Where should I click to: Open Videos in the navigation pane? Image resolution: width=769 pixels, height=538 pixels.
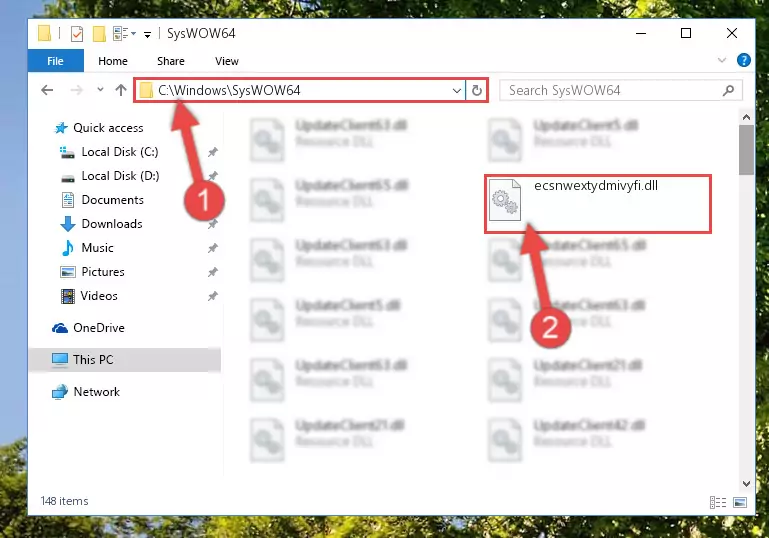[x=99, y=296]
